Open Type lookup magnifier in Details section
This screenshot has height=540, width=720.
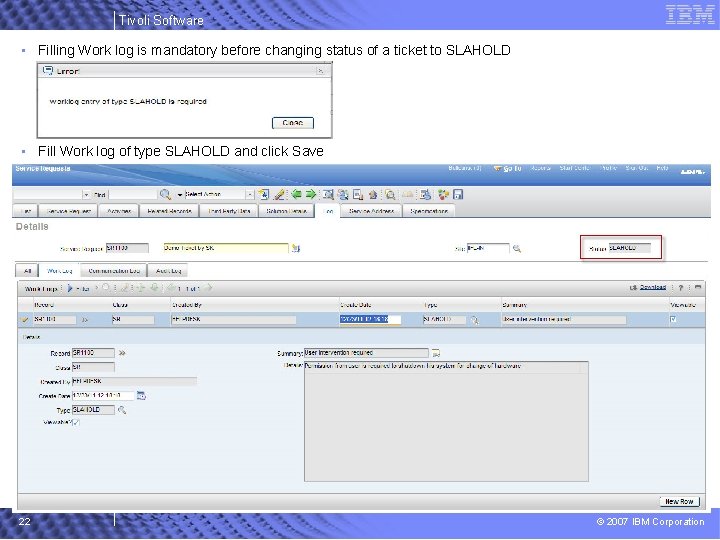(x=122, y=410)
